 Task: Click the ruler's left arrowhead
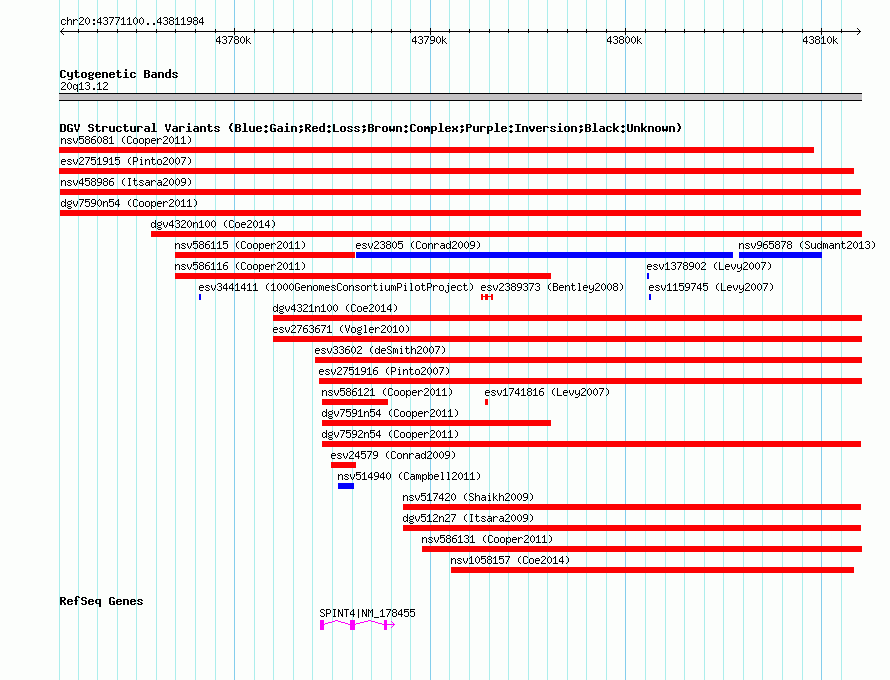tap(62, 32)
